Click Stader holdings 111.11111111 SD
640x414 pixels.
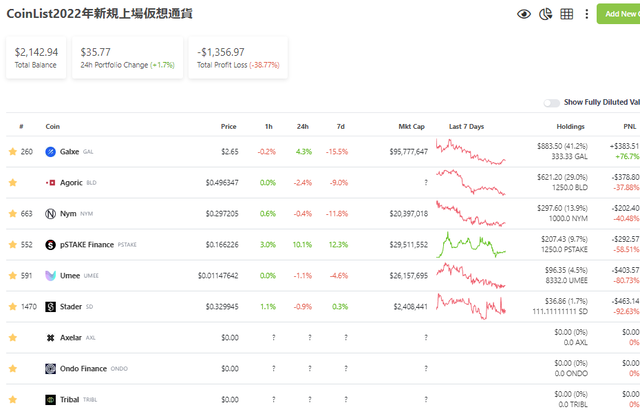click(560, 312)
